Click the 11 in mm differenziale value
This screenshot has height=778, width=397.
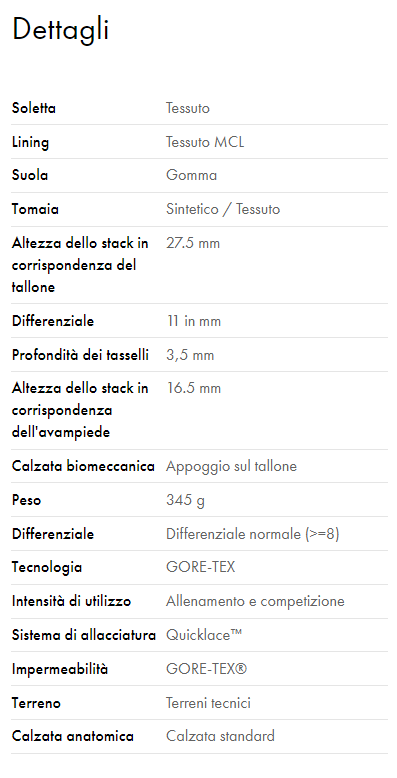click(x=193, y=321)
